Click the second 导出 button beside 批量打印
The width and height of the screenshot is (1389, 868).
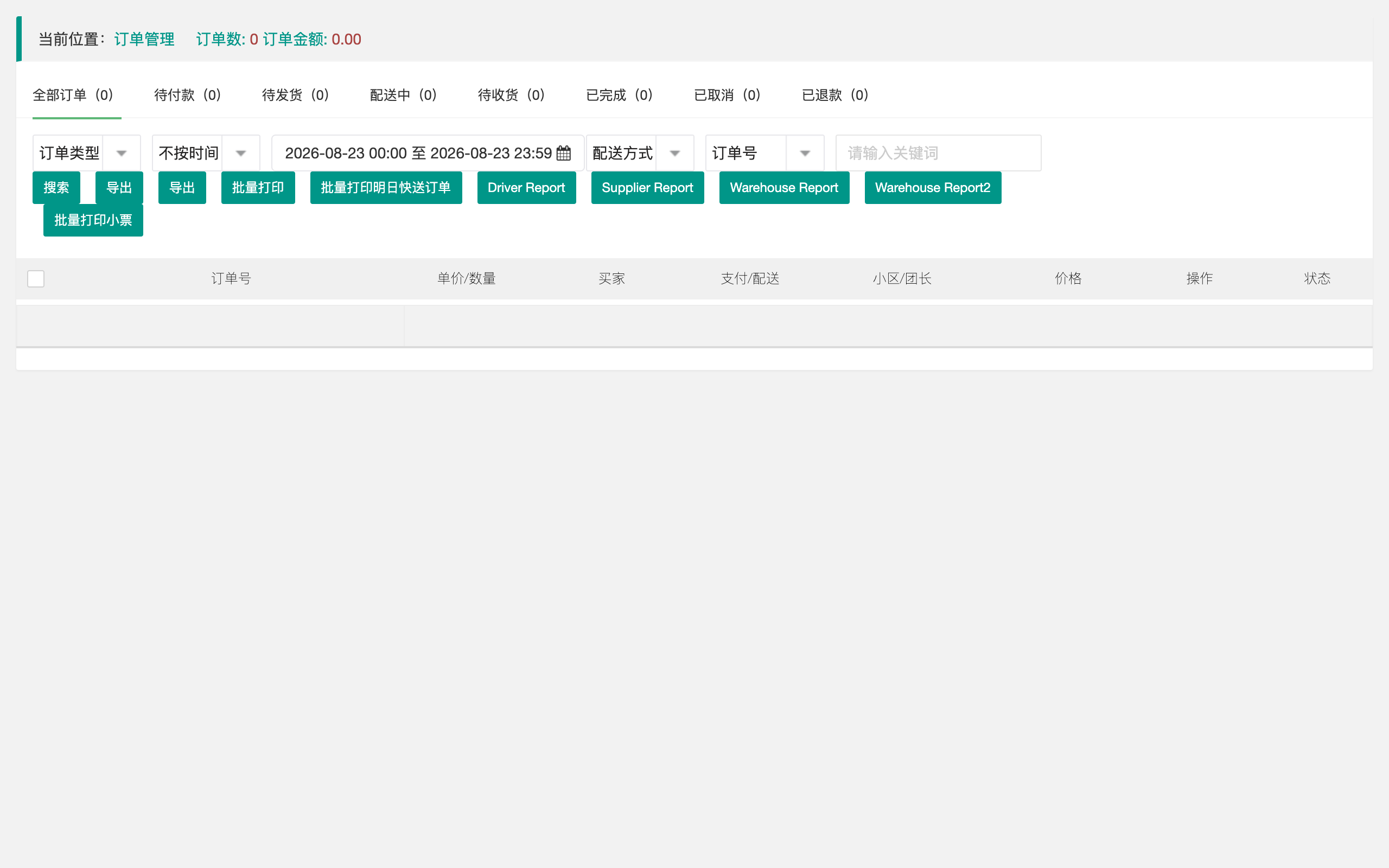[182, 188]
